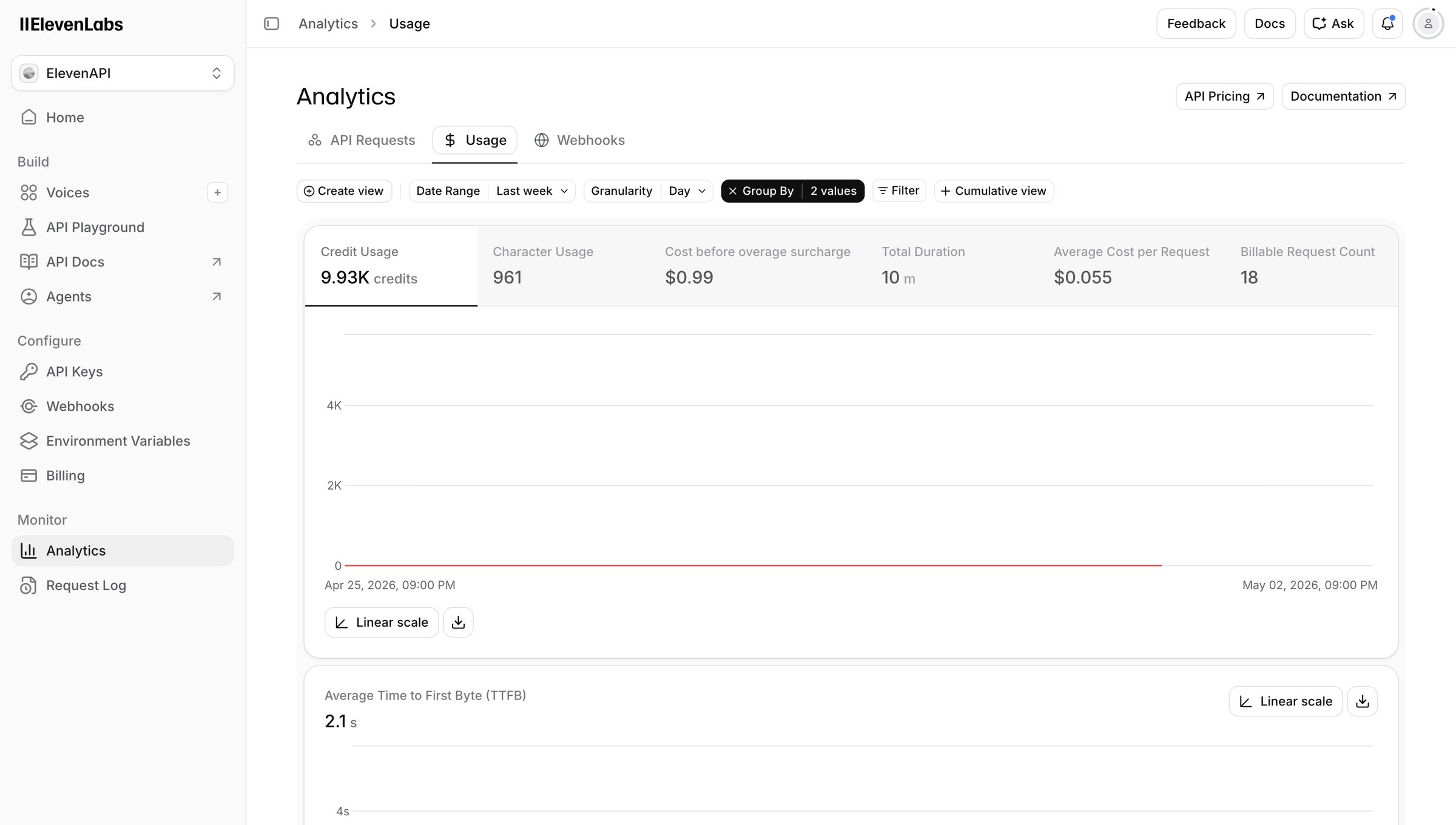This screenshot has height=825, width=1456.
Task: Click Create view button
Action: click(x=344, y=191)
